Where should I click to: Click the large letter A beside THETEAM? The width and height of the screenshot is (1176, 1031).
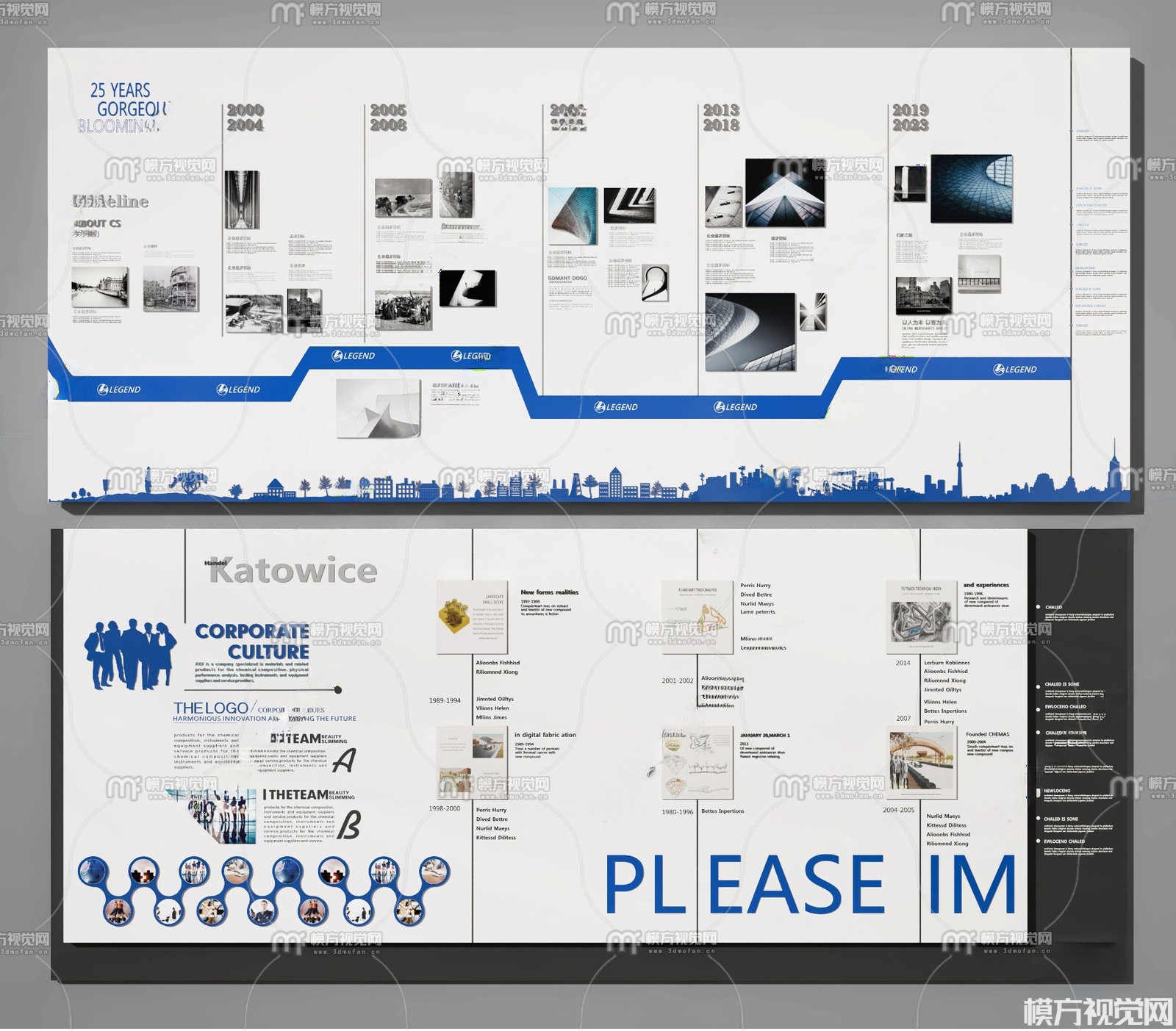[x=343, y=760]
